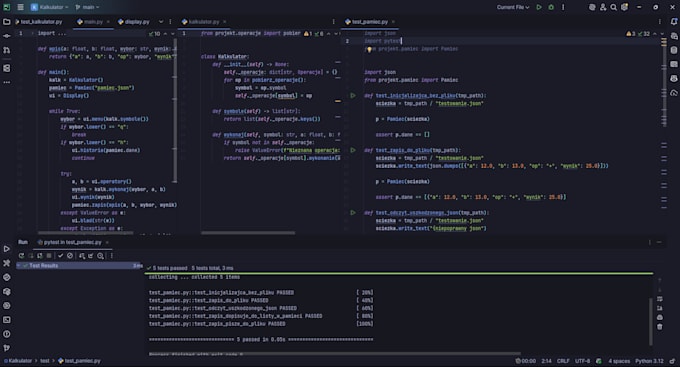Run test_odczyt_uszkodzonego_json from gutter

point(353,213)
